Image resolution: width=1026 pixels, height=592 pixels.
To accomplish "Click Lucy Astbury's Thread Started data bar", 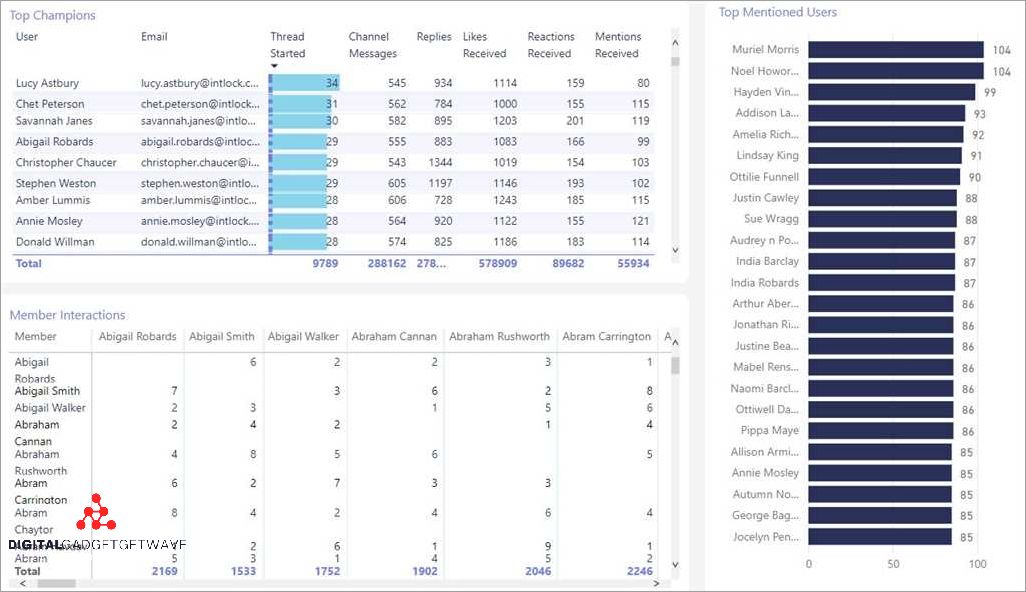I will 304,84.
